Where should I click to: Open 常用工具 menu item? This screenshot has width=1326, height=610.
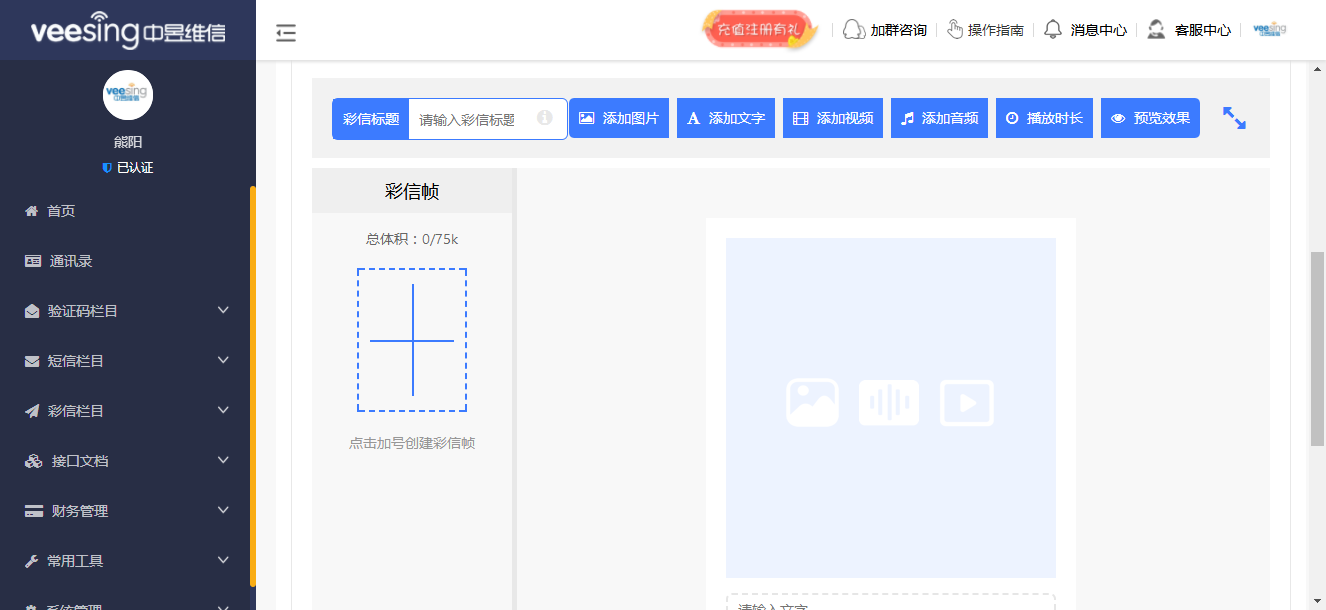click(x=128, y=561)
